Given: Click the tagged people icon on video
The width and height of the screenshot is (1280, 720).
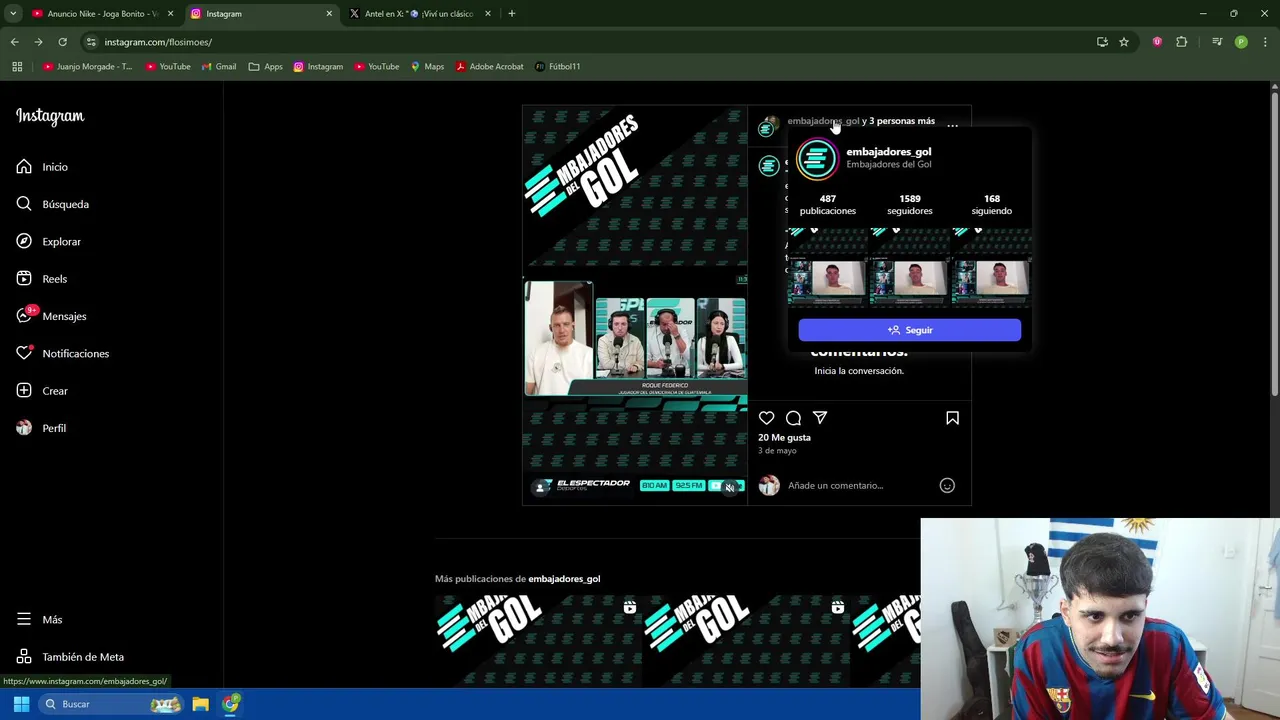Looking at the screenshot, I should click(540, 487).
